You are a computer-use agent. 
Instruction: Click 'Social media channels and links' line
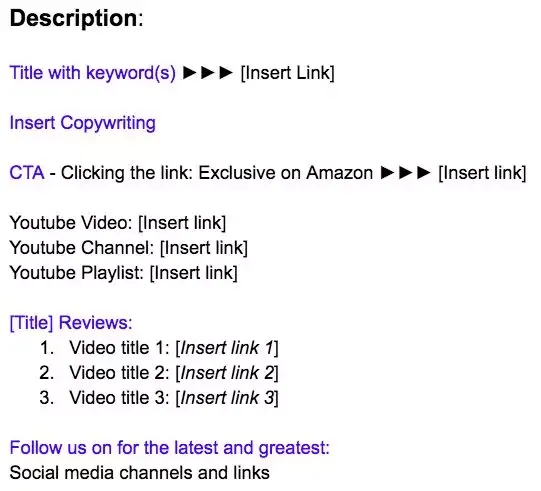point(139,473)
